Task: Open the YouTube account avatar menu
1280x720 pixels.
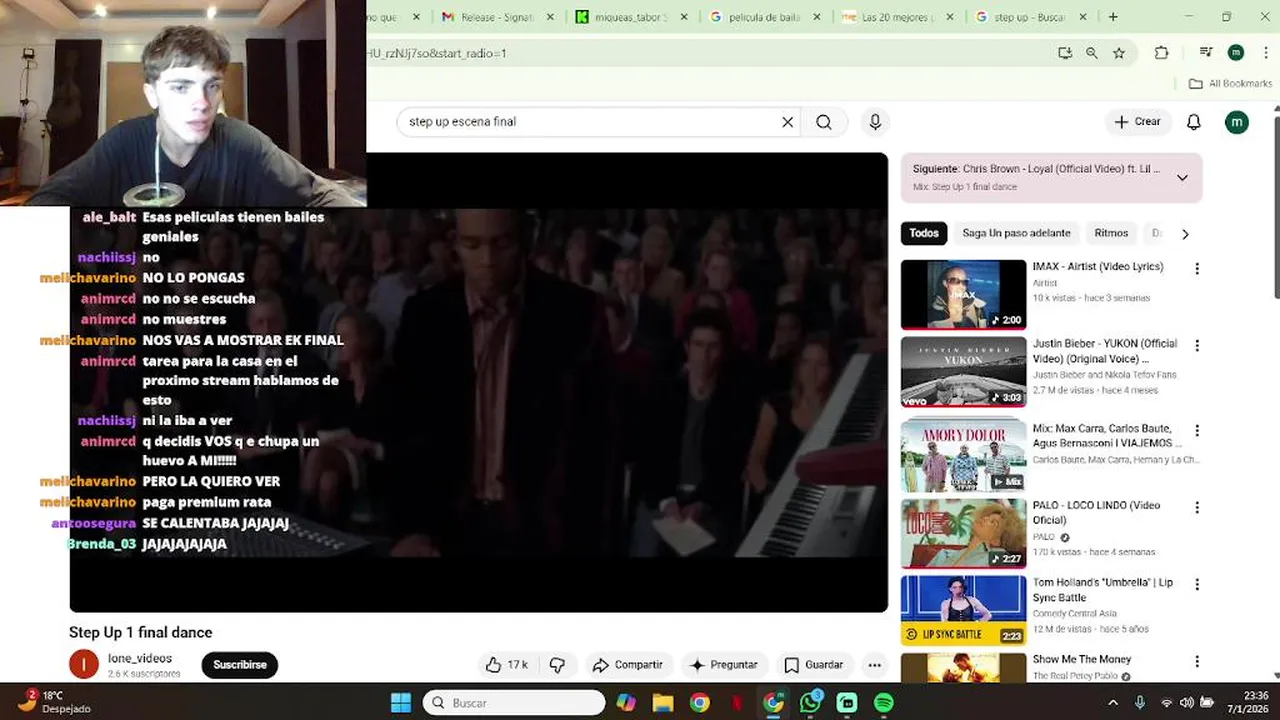Action: (x=1236, y=122)
